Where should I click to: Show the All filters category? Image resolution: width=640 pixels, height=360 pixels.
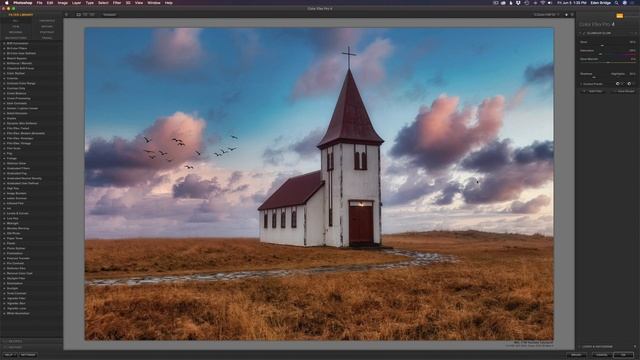[16, 20]
